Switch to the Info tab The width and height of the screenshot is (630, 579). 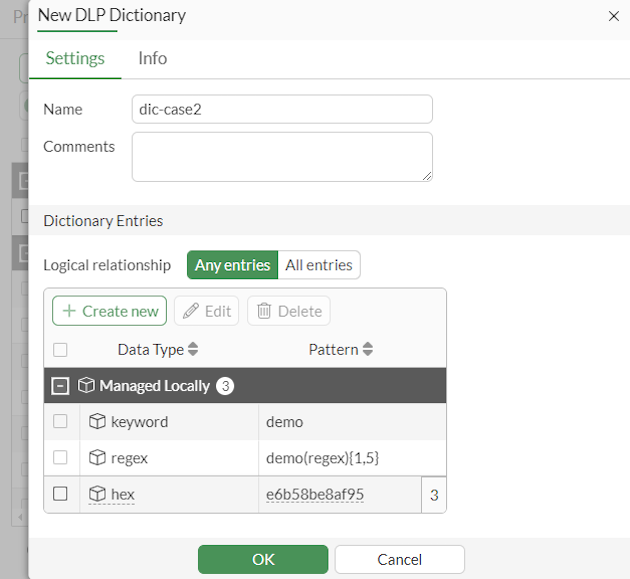coord(152,58)
